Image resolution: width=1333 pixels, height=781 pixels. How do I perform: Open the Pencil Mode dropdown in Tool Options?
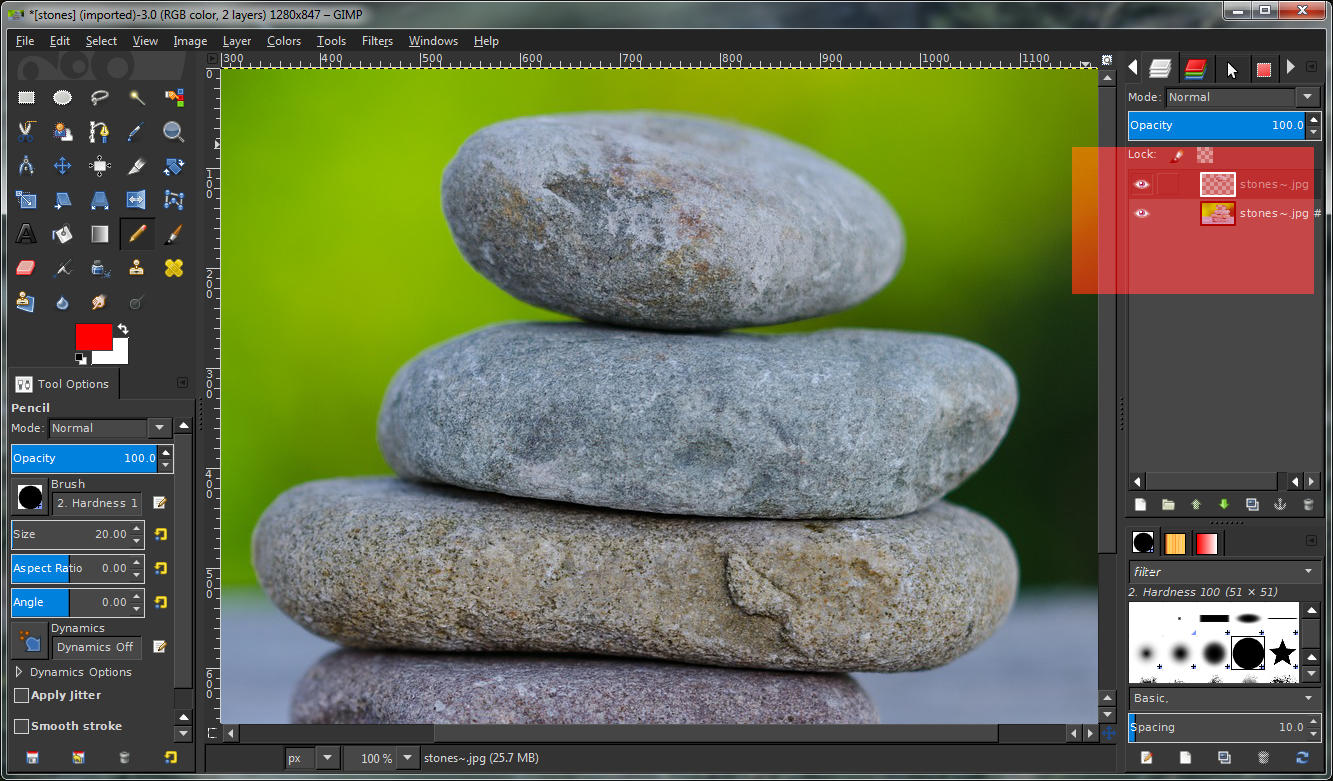tap(110, 428)
